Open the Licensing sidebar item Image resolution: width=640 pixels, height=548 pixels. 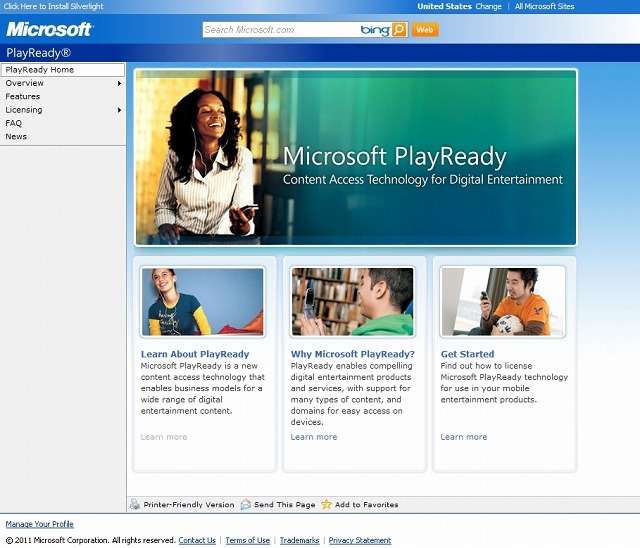24,110
